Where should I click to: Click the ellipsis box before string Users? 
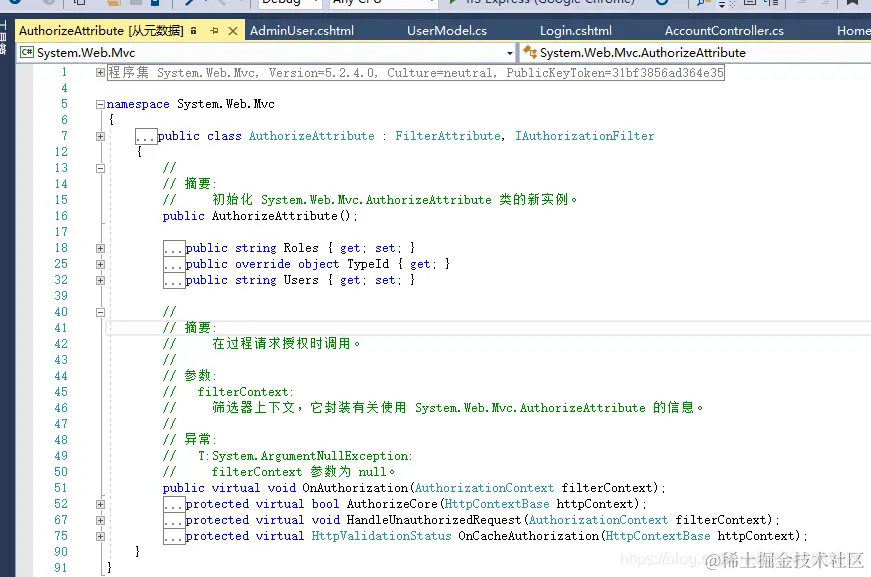[174, 280]
